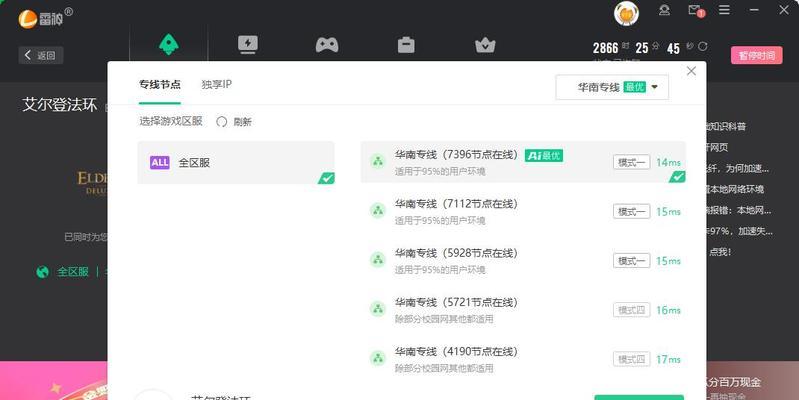
Task: Switch to the 独享IP tab
Action: pyautogui.click(x=217, y=85)
